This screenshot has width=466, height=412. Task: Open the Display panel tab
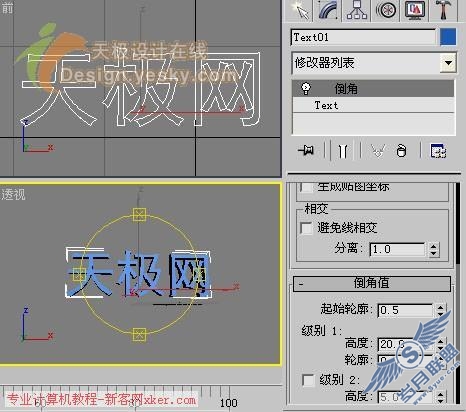coord(415,10)
